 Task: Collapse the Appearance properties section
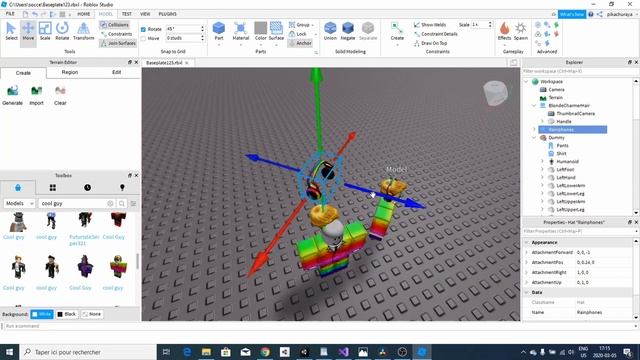pyautogui.click(x=527, y=242)
